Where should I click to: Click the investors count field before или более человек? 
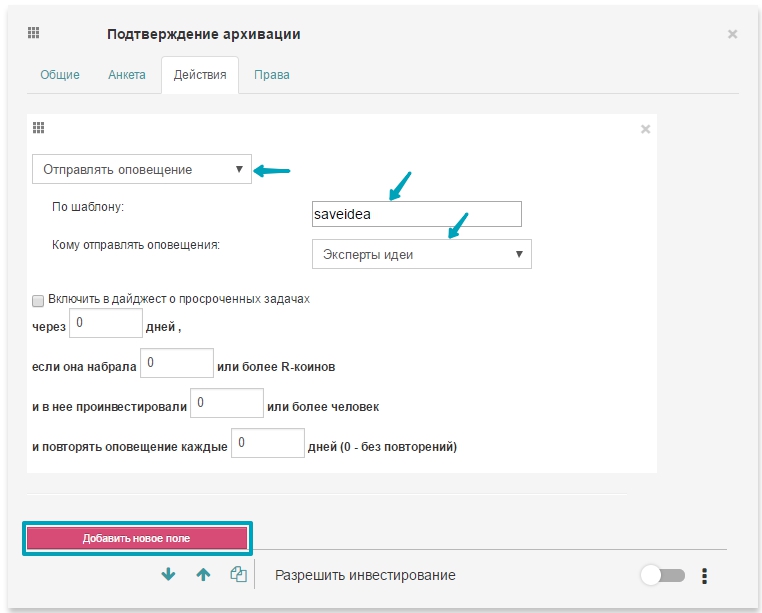pyautogui.click(x=227, y=403)
